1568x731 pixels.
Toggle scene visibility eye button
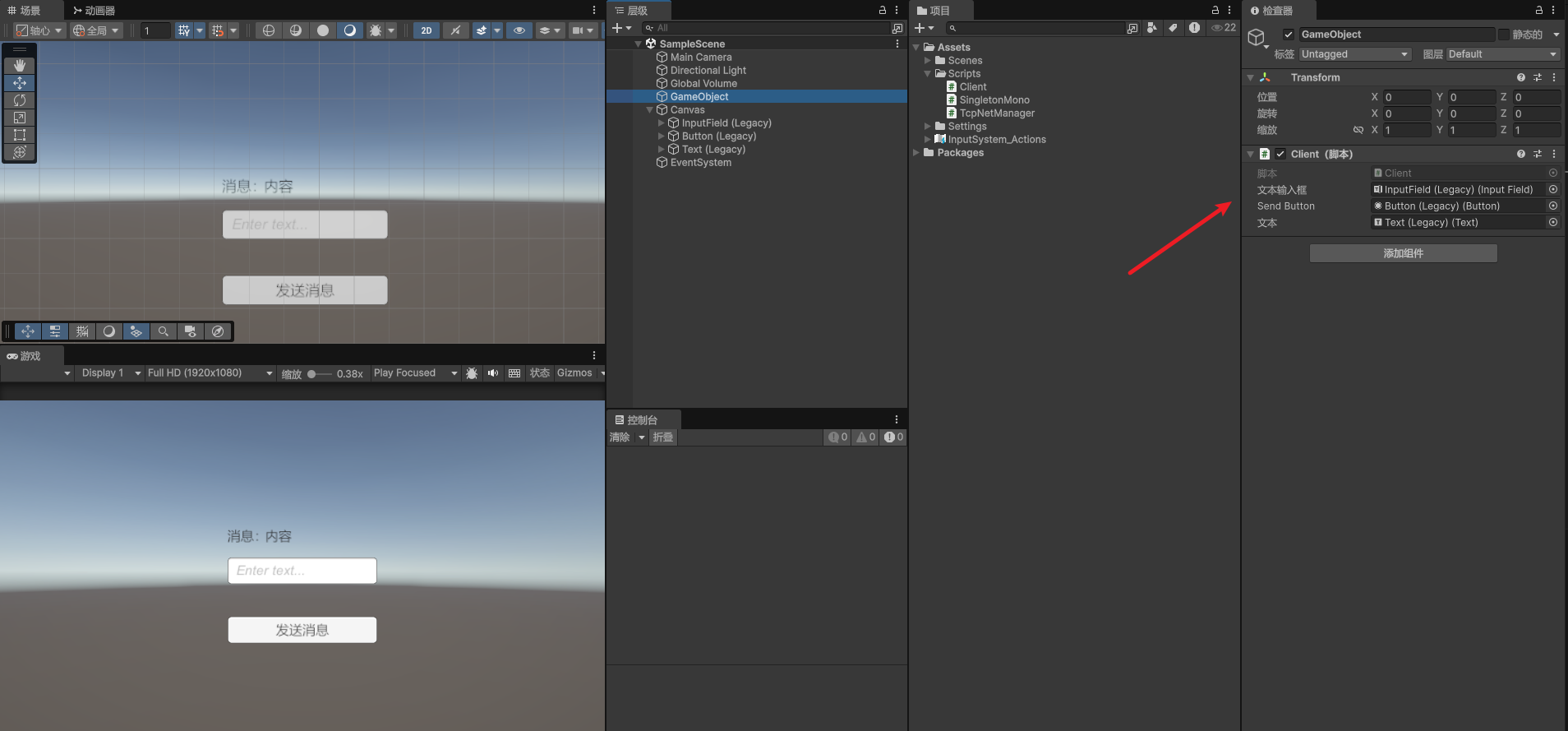(519, 30)
